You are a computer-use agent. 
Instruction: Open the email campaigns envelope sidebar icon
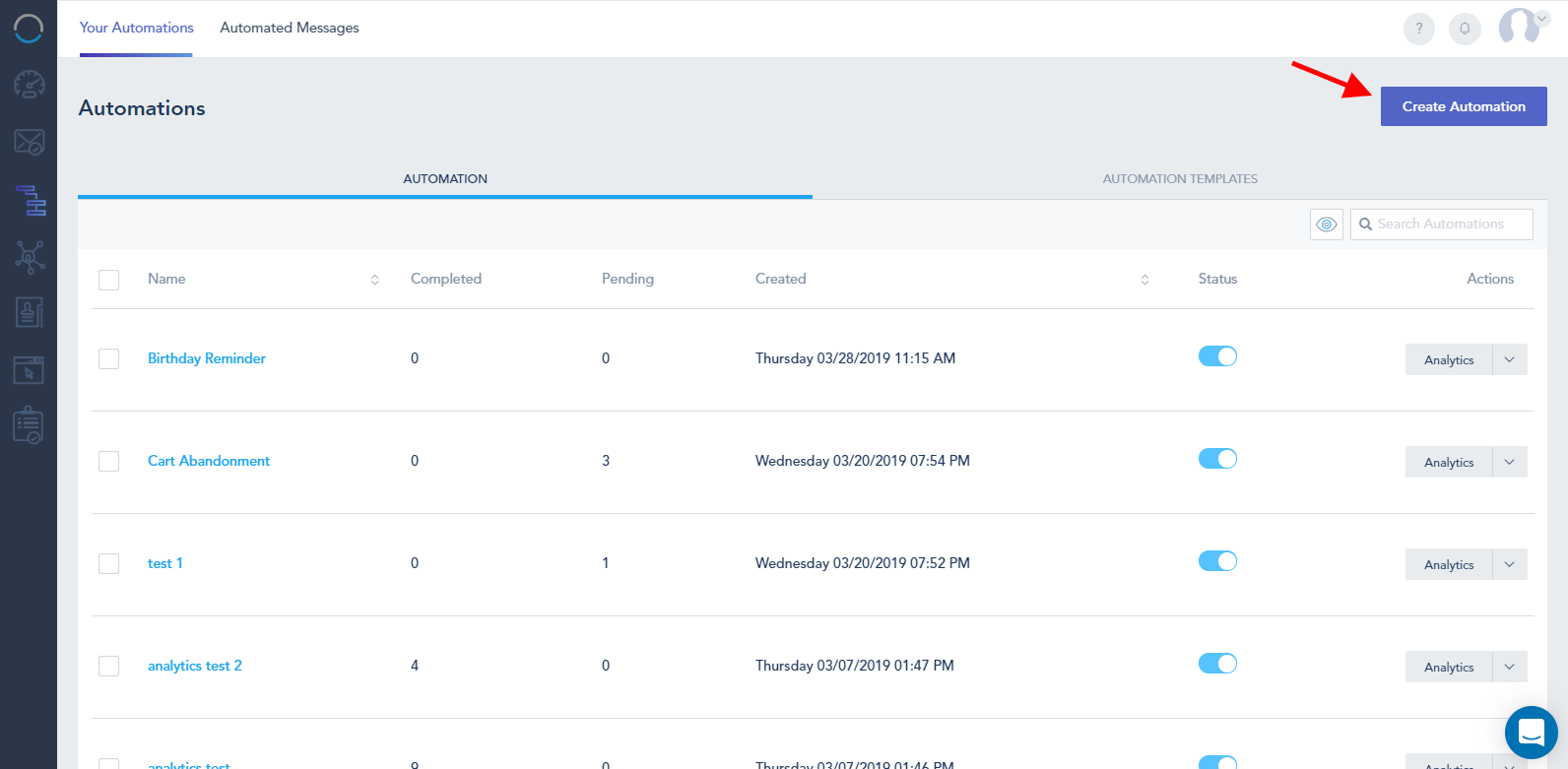29,143
